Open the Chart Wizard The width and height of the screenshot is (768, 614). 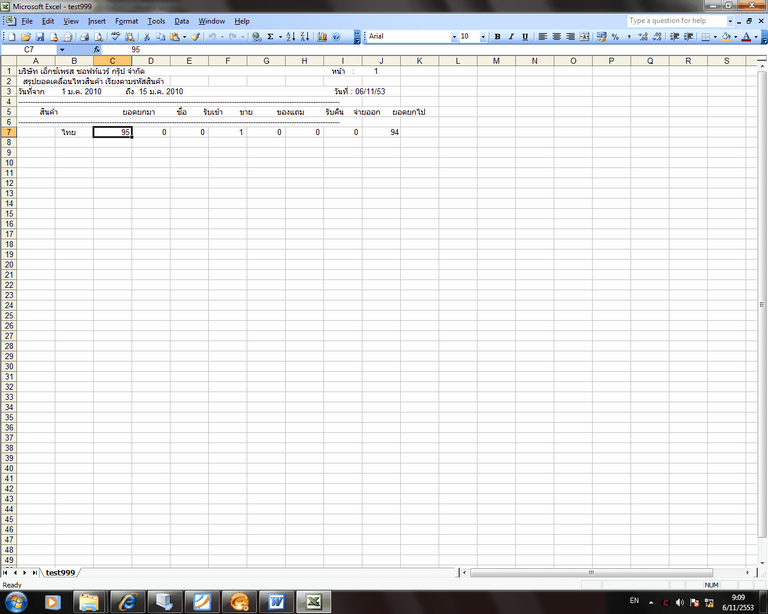pos(322,37)
